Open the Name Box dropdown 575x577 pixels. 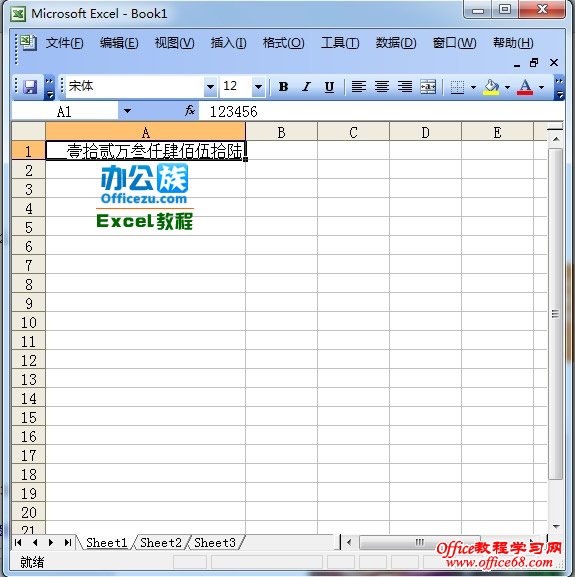pyautogui.click(x=127, y=110)
